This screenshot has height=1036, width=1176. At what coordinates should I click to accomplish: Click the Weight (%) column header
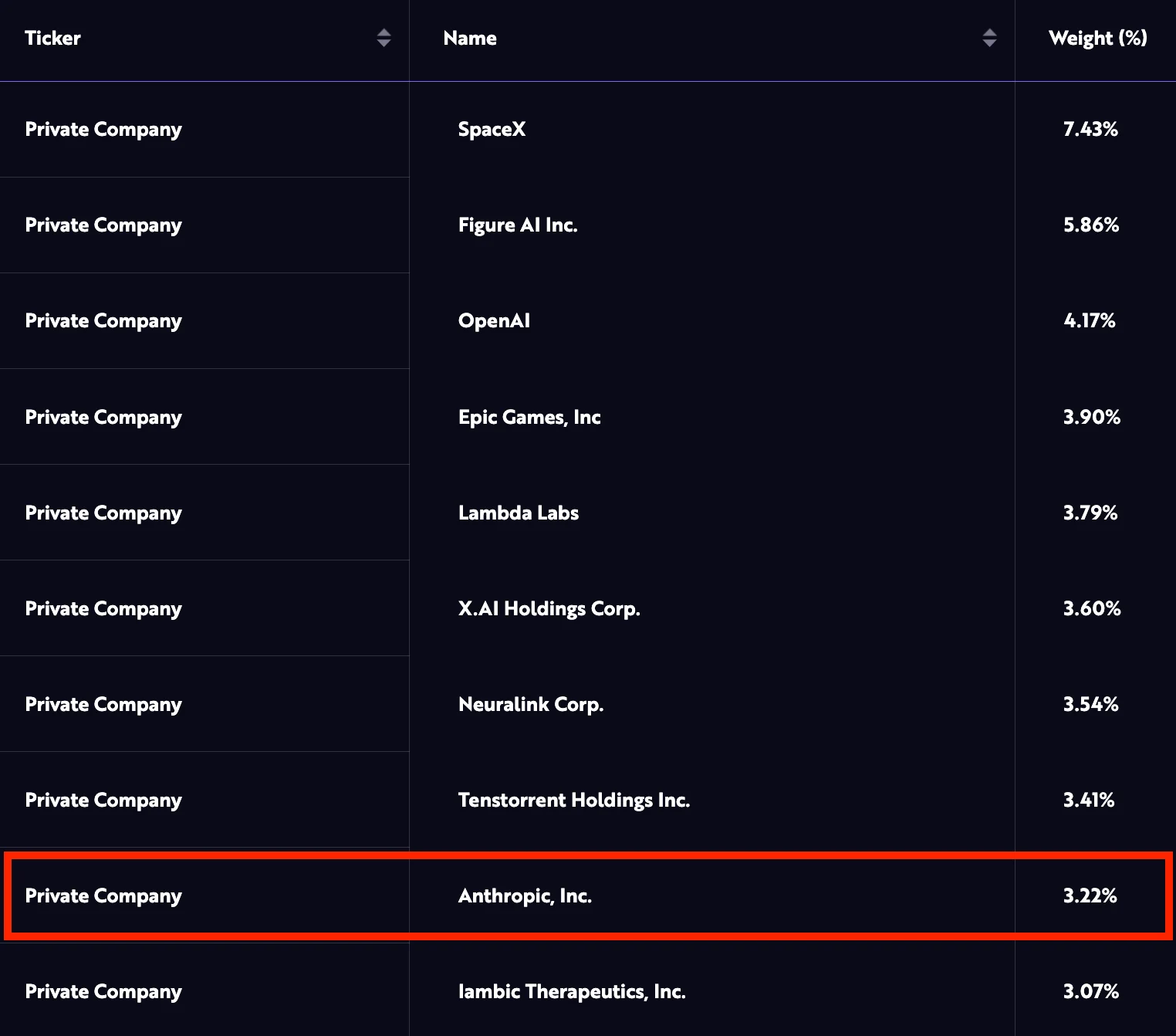(x=1097, y=38)
